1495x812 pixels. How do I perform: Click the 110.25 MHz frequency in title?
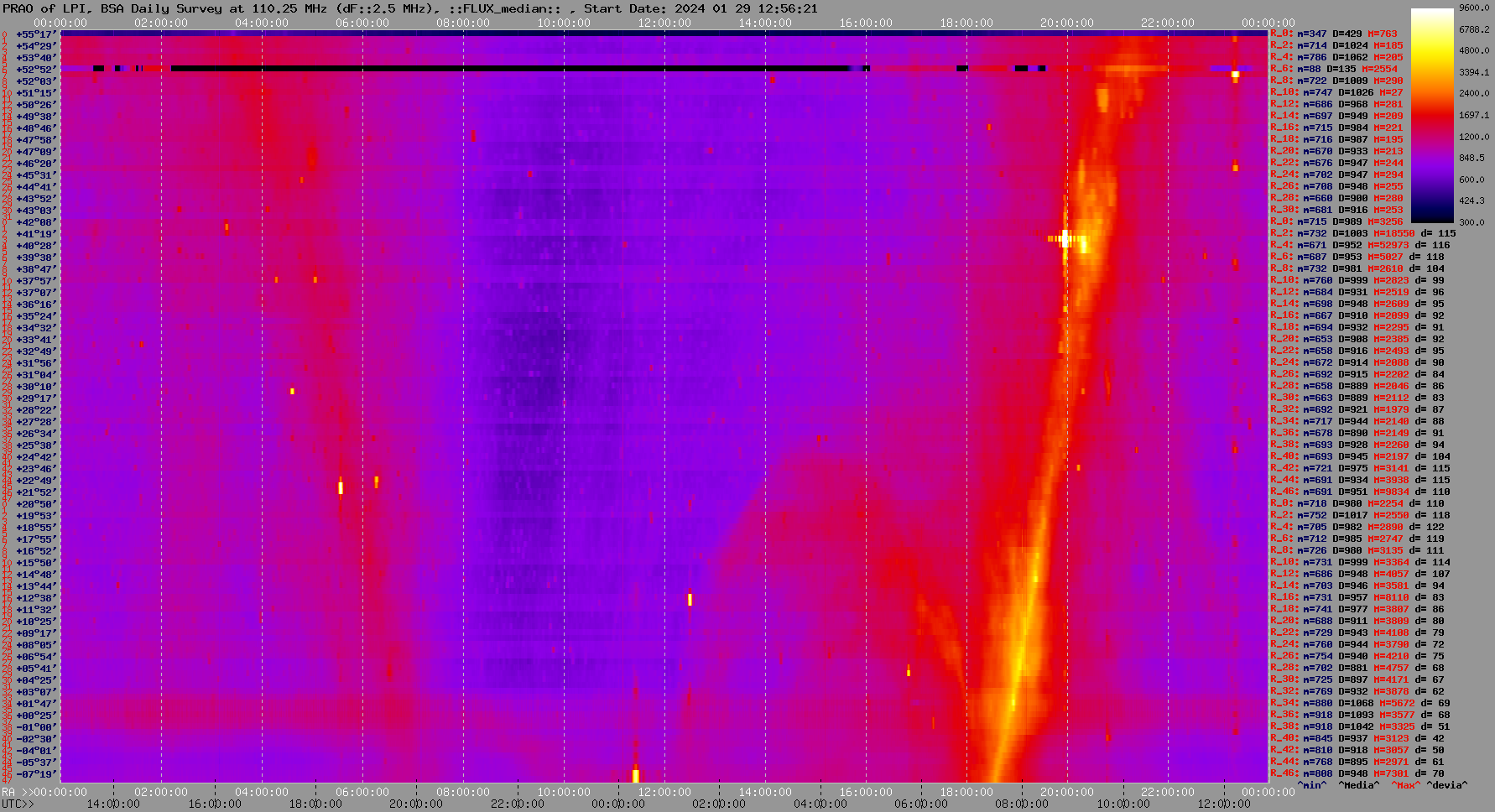(289, 8)
